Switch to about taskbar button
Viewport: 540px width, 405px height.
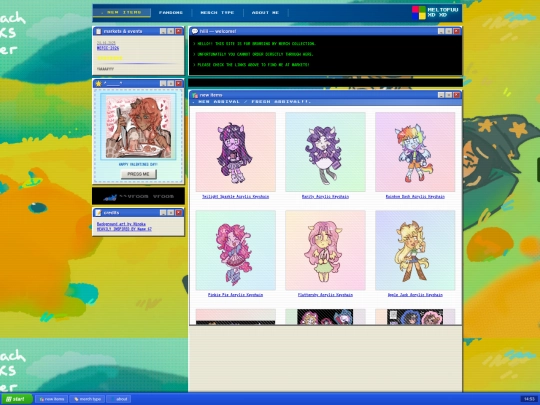pos(118,399)
